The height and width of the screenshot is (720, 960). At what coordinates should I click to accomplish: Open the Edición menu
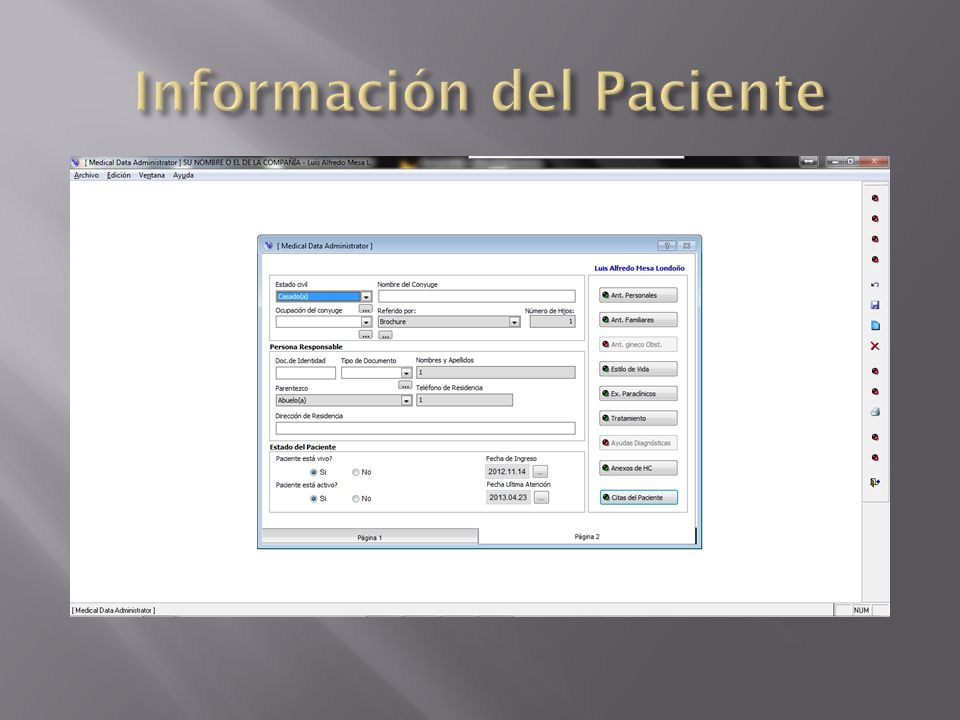tap(119, 175)
